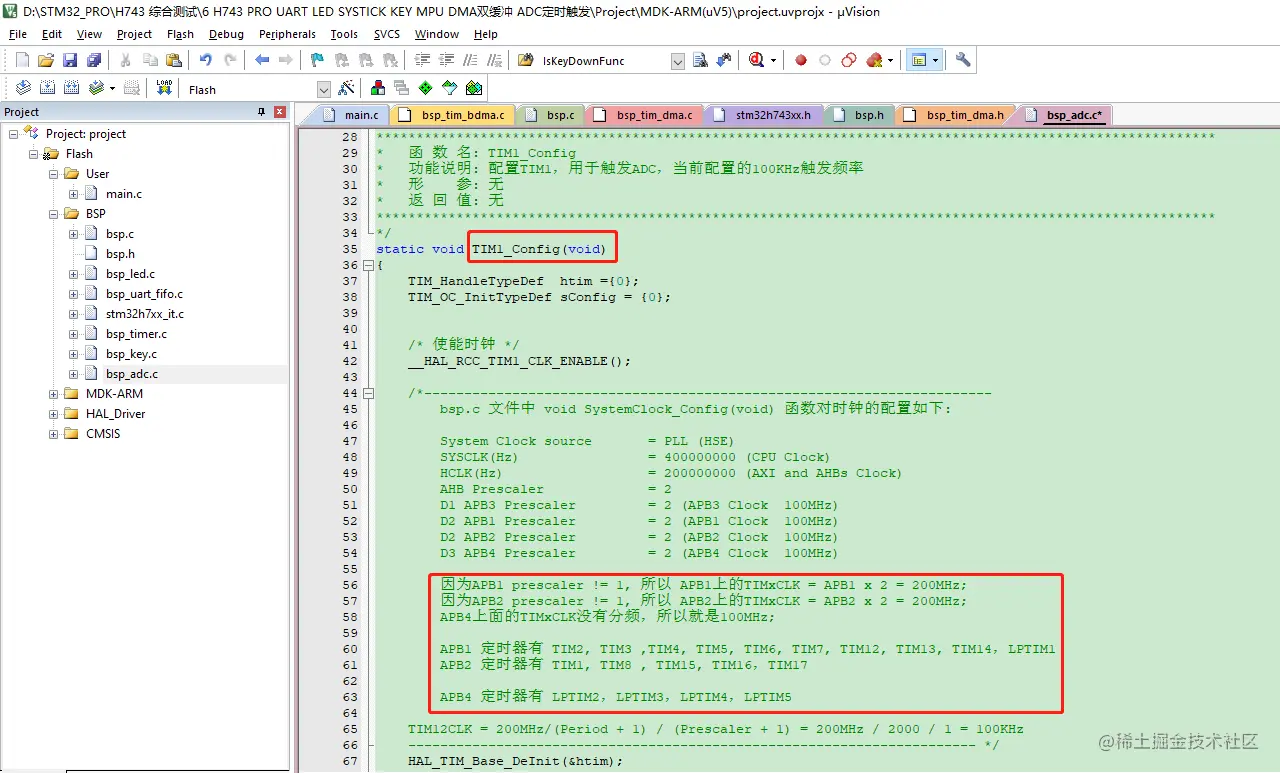Open the debug icon dropdown arrow

point(773,60)
